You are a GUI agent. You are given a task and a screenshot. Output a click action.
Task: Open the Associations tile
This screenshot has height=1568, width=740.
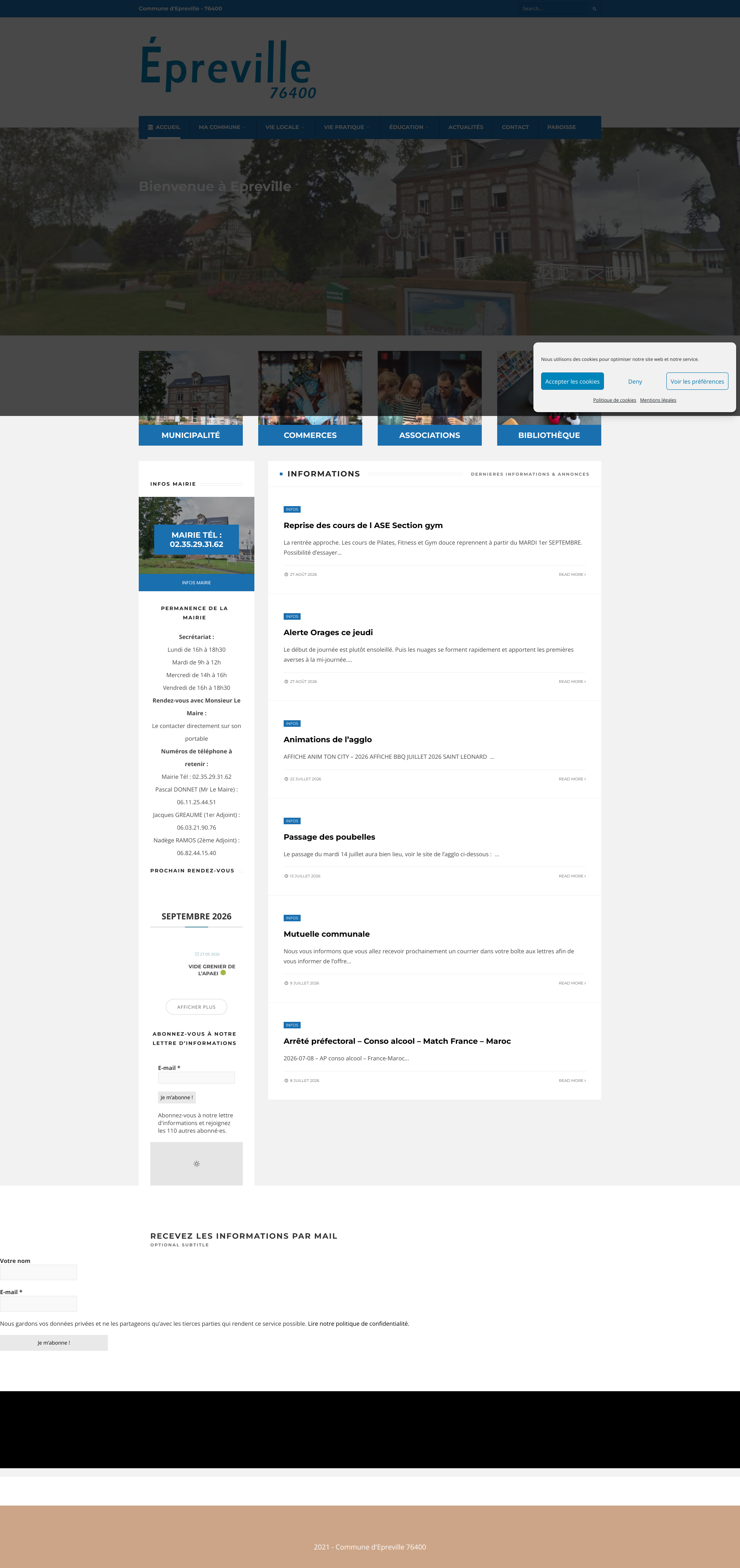(x=429, y=398)
